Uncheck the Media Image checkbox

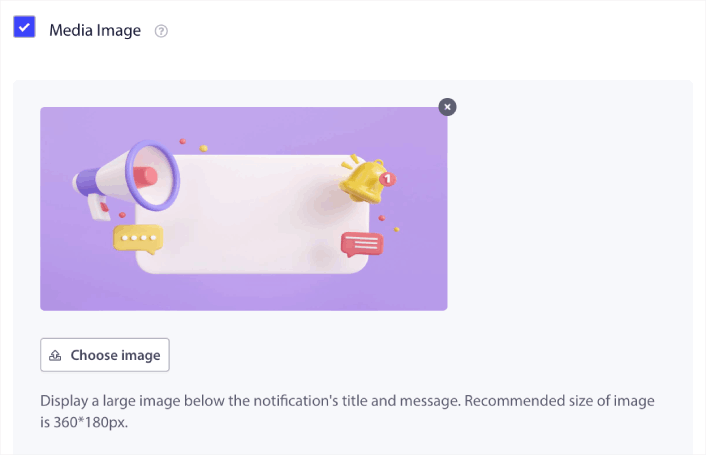tap(24, 27)
